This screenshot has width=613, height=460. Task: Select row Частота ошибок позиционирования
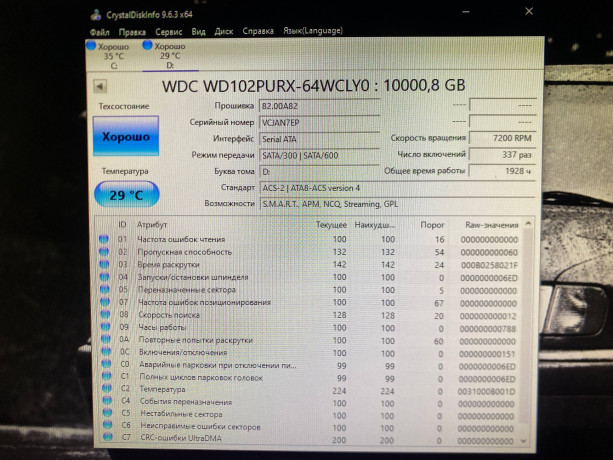click(x=309, y=302)
